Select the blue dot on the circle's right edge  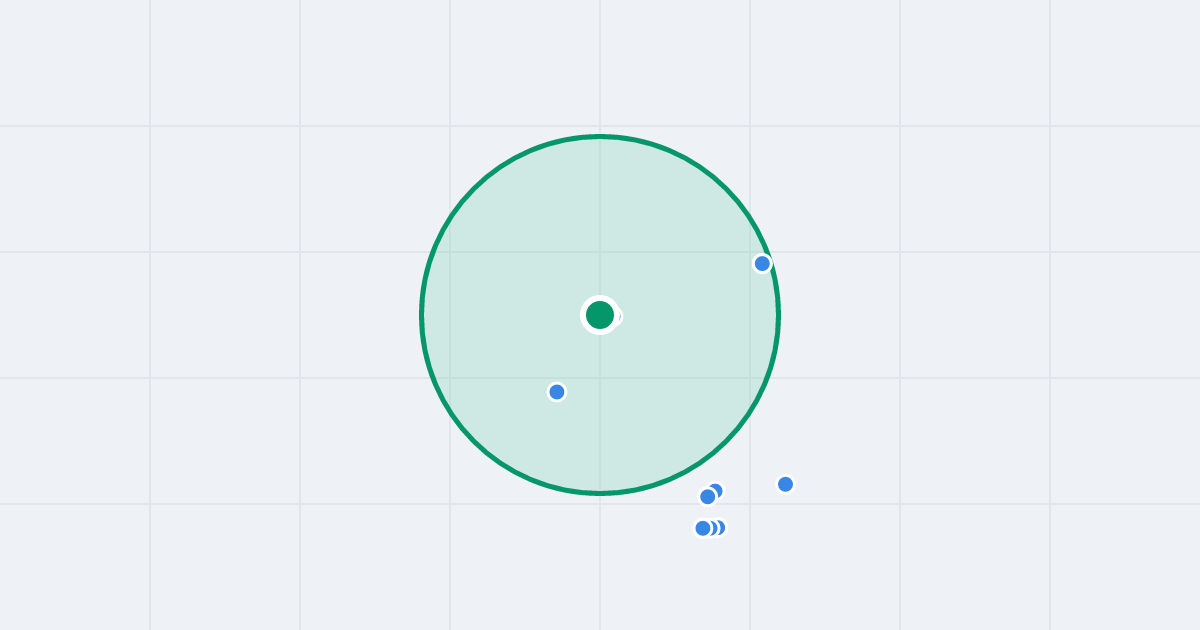pyautogui.click(x=762, y=263)
